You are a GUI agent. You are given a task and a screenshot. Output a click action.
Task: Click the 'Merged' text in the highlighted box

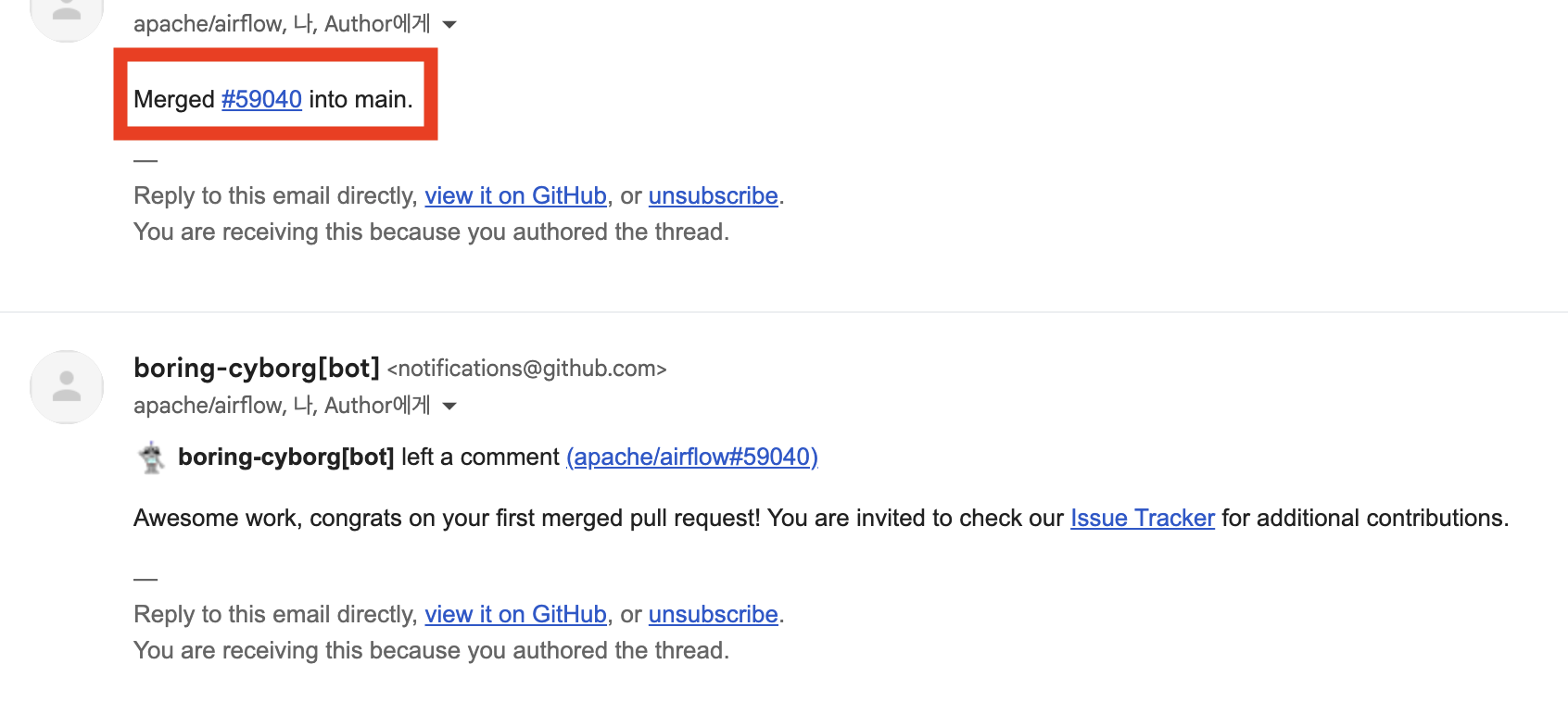tap(174, 99)
